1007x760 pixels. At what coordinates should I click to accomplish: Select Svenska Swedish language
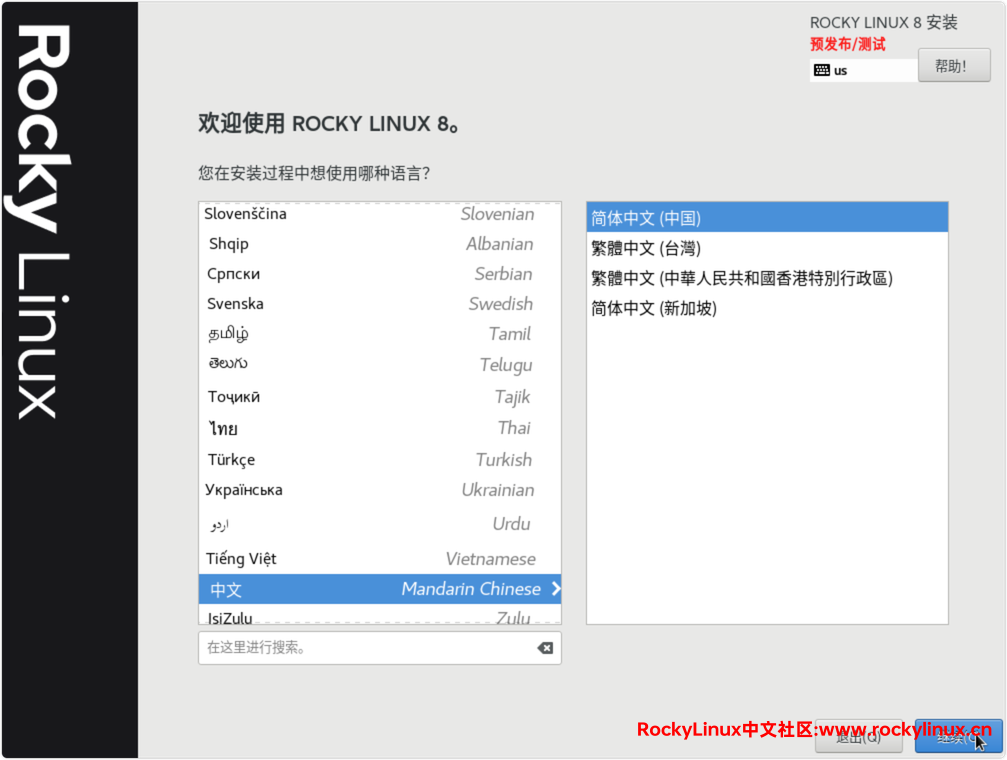click(x=379, y=304)
